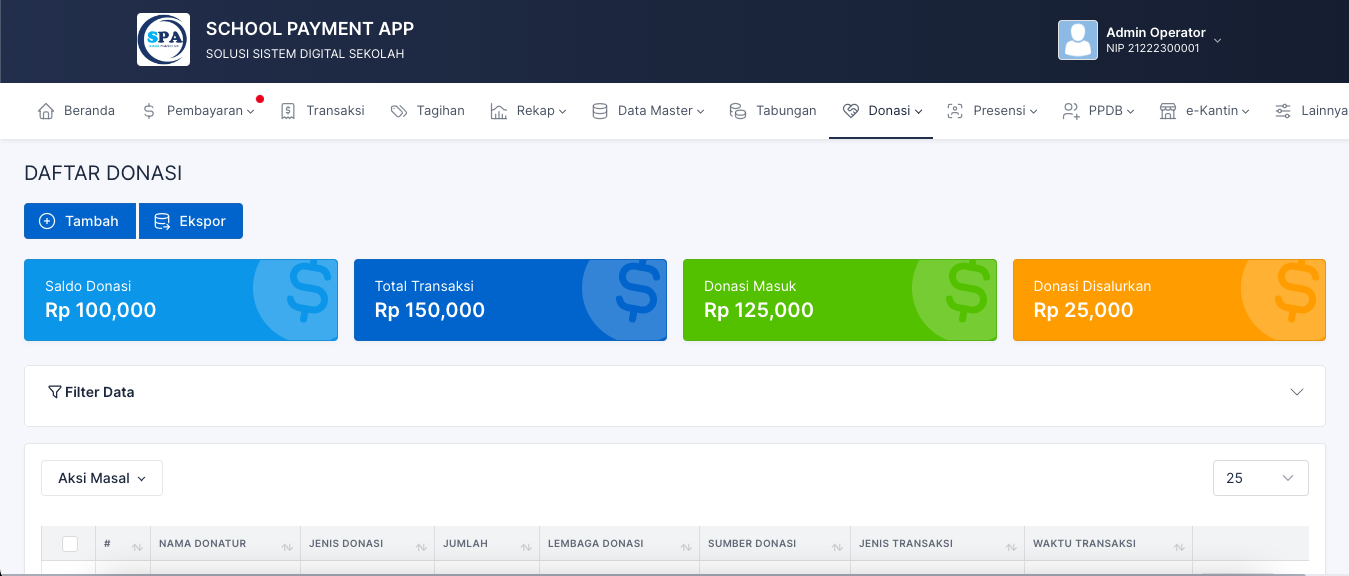Open the rows-per-page dropdown showing 25
The height and width of the screenshot is (576, 1349).
click(x=1260, y=478)
